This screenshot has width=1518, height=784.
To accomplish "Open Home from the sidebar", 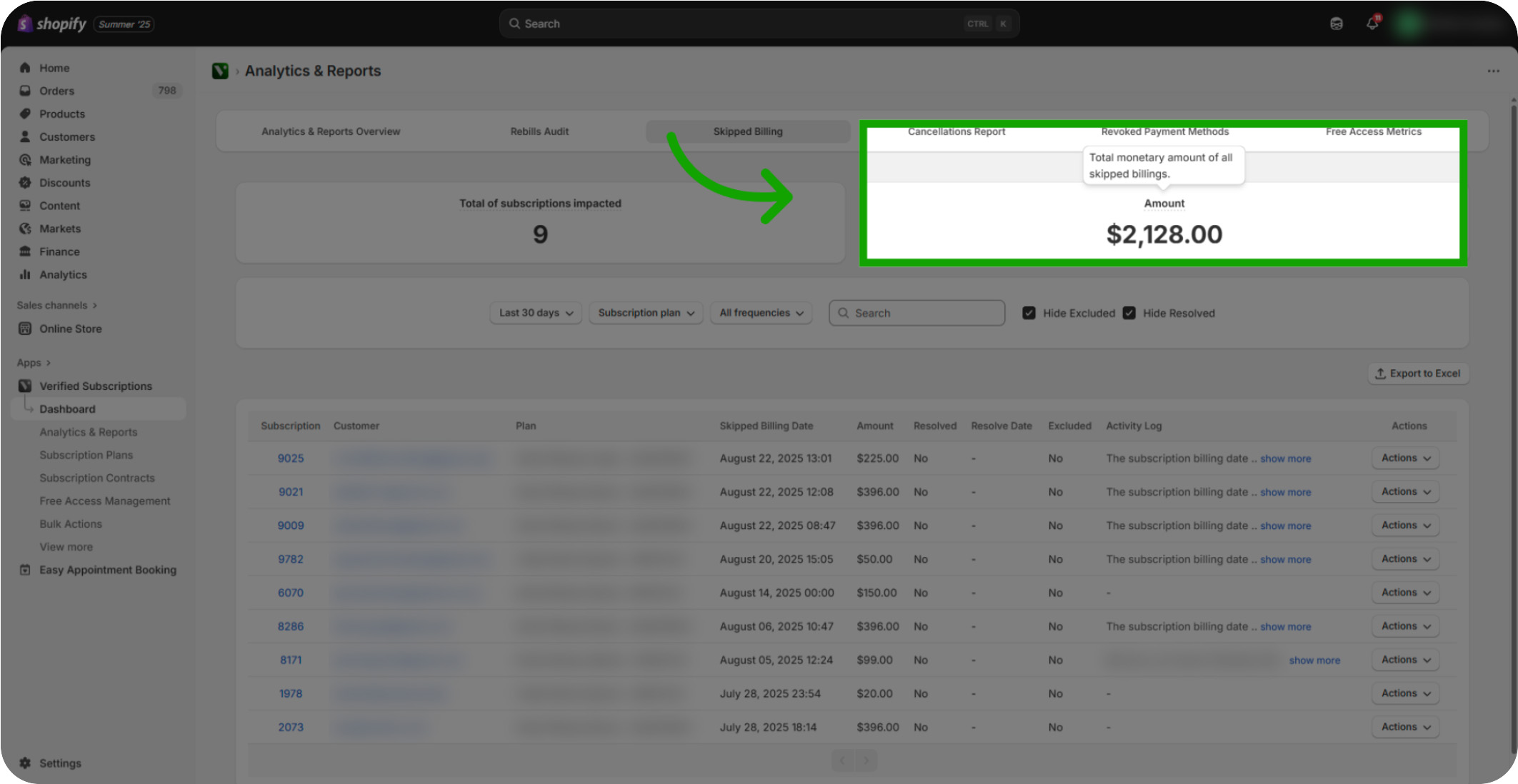I will (x=54, y=68).
